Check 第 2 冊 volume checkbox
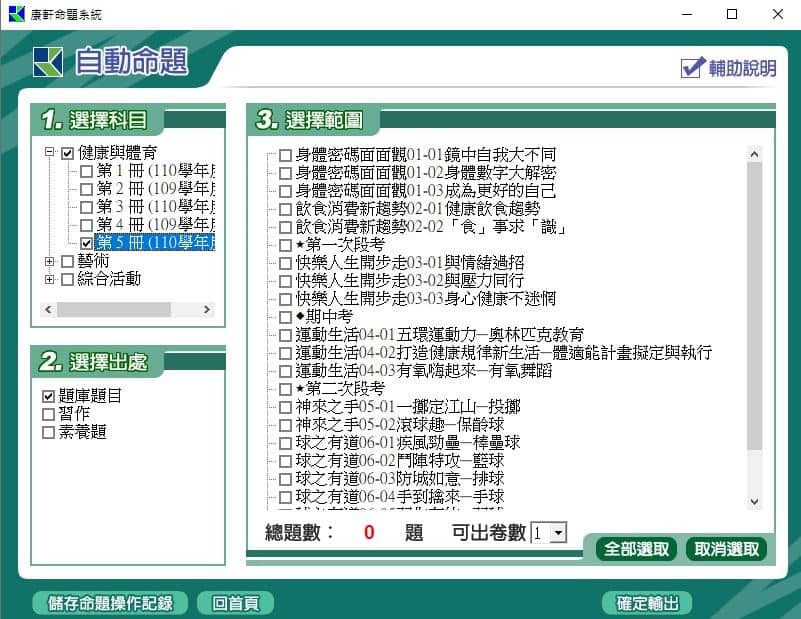 click(x=86, y=189)
